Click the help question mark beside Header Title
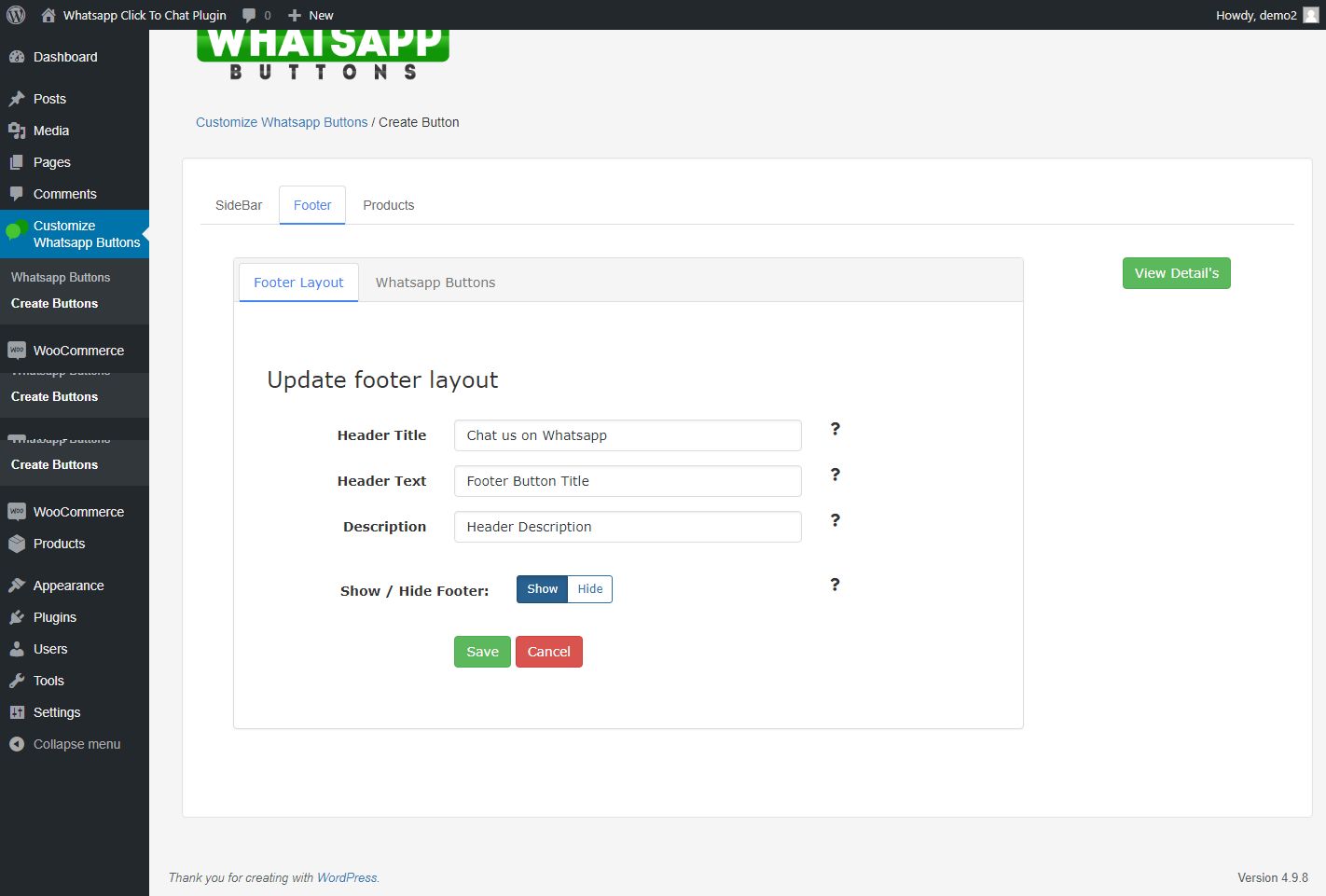The image size is (1326, 896). pos(836,429)
